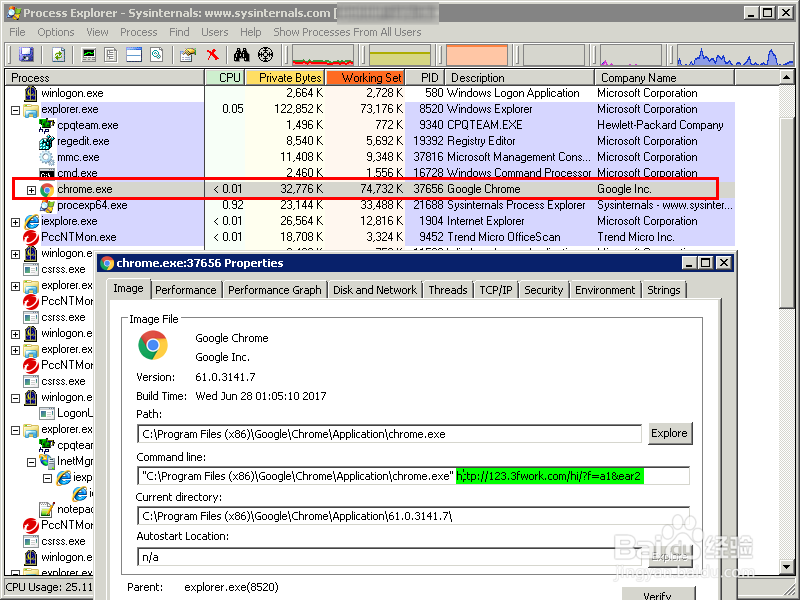This screenshot has width=800, height=600.
Task: Click the cpqteam.exe HP icon under explorer.exe 8520
Action: pos(47,125)
